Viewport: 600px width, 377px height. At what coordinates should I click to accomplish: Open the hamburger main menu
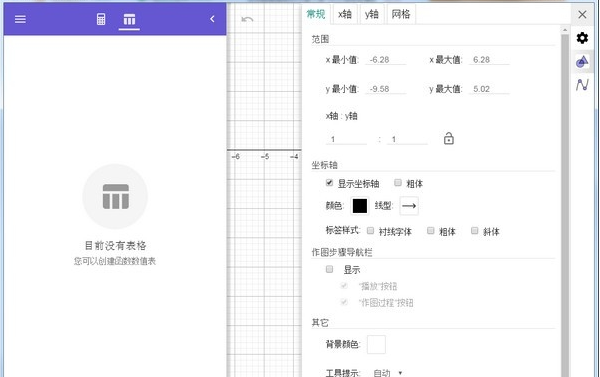click(20, 19)
